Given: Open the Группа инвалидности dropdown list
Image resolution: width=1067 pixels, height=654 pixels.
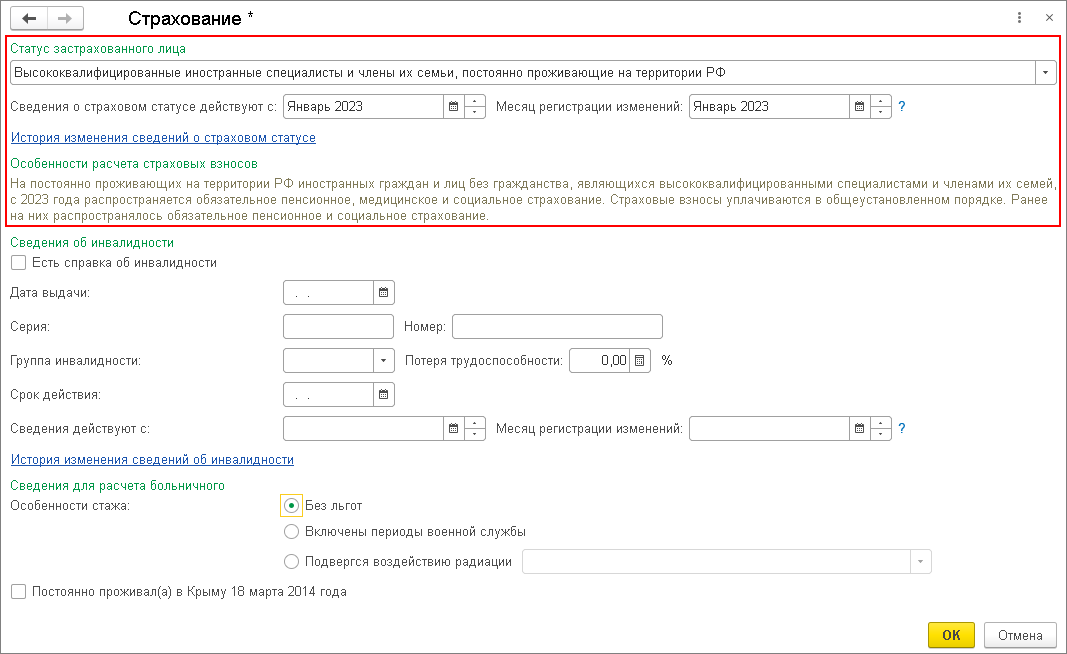Looking at the screenshot, I should click(x=384, y=360).
